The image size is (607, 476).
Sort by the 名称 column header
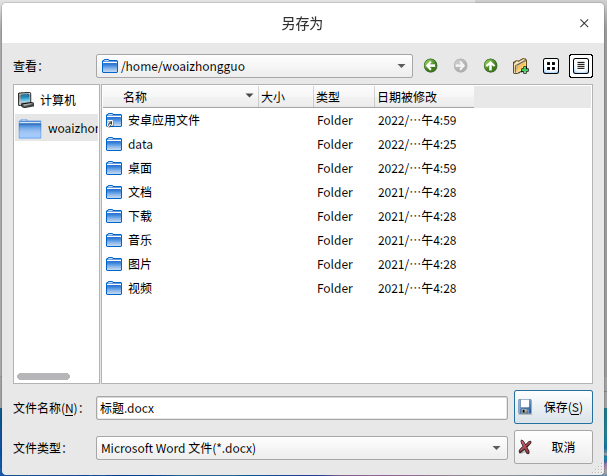point(180,97)
